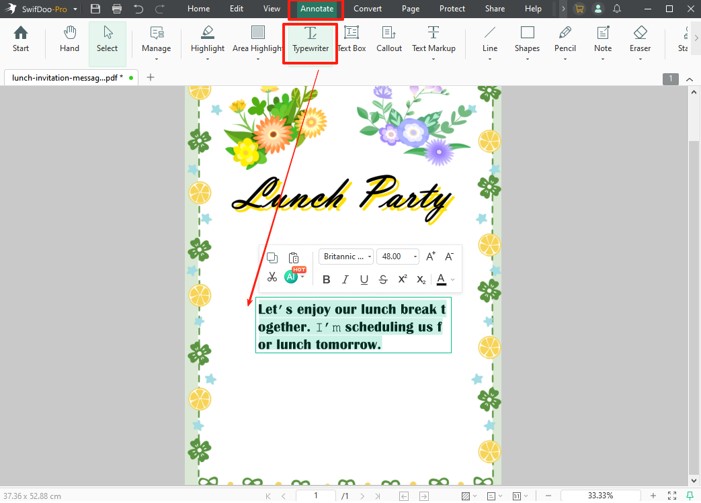Viewport: 701px width, 503px height.
Task: Expand the font color dropdown arrow
Action: pos(453,280)
